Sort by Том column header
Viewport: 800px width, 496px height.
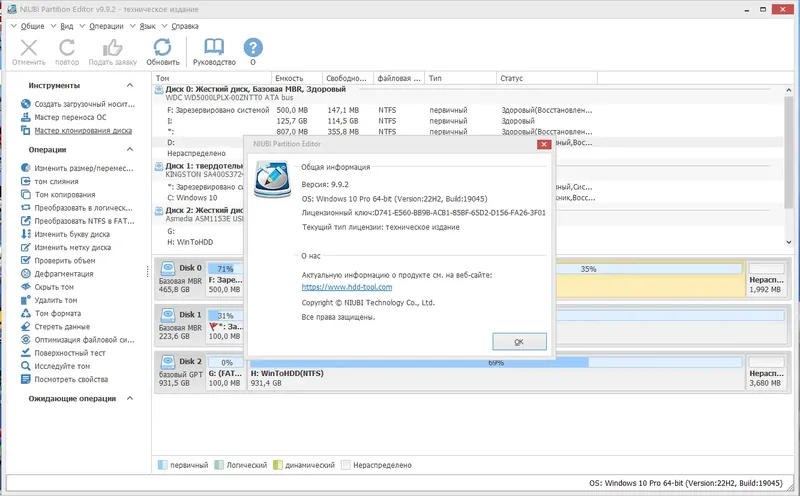212,78
